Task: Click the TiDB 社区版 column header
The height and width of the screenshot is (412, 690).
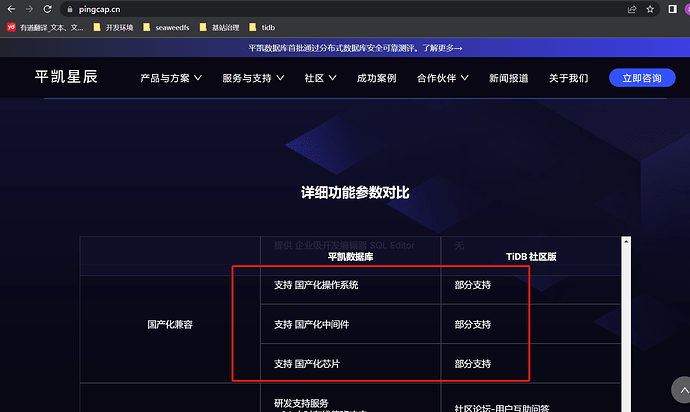Action: [531, 257]
